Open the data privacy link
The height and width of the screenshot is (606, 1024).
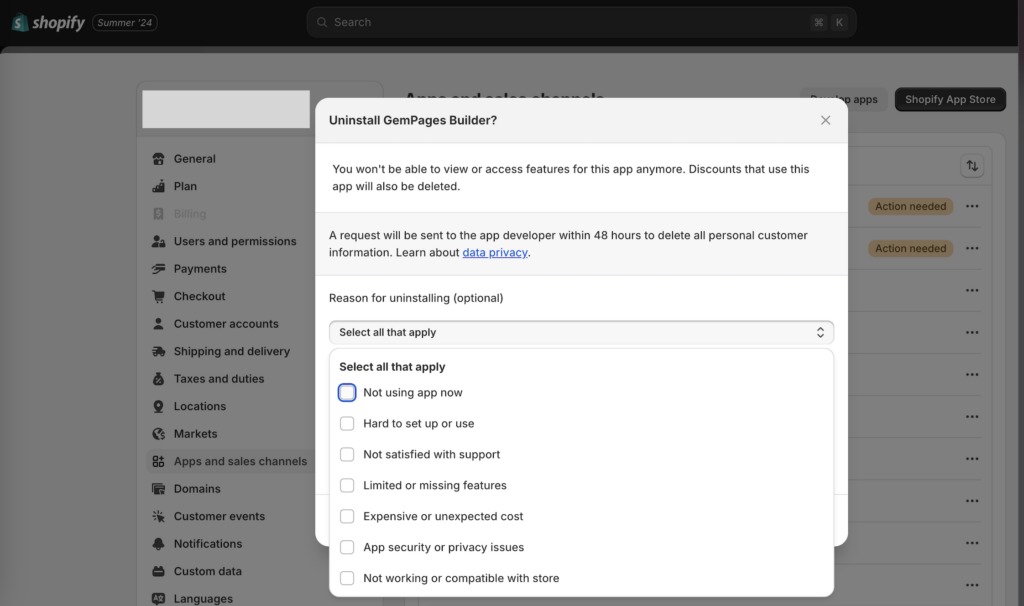tap(494, 253)
